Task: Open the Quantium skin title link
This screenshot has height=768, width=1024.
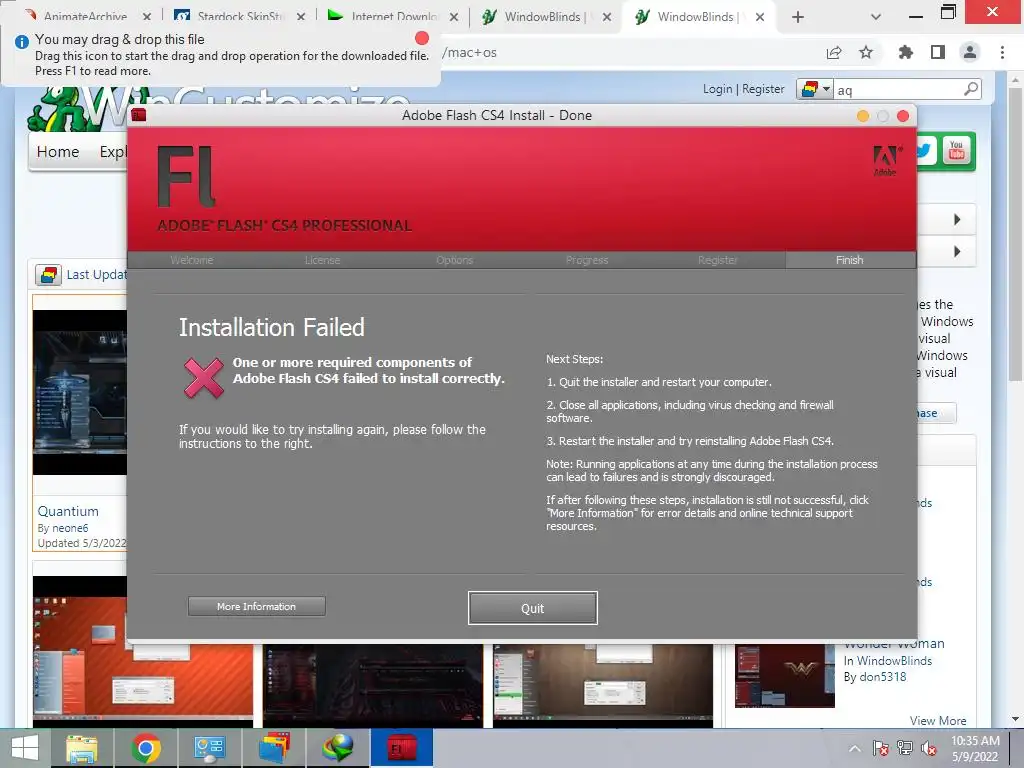Action: pyautogui.click(x=68, y=511)
